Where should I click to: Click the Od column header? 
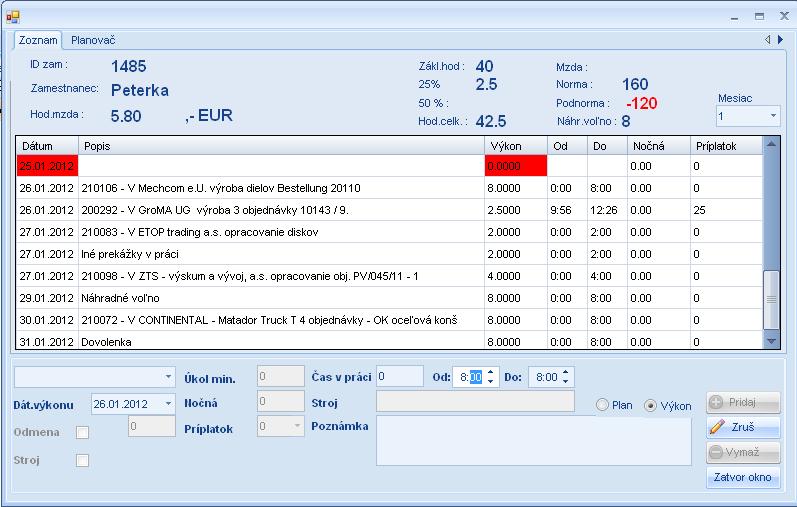point(567,146)
